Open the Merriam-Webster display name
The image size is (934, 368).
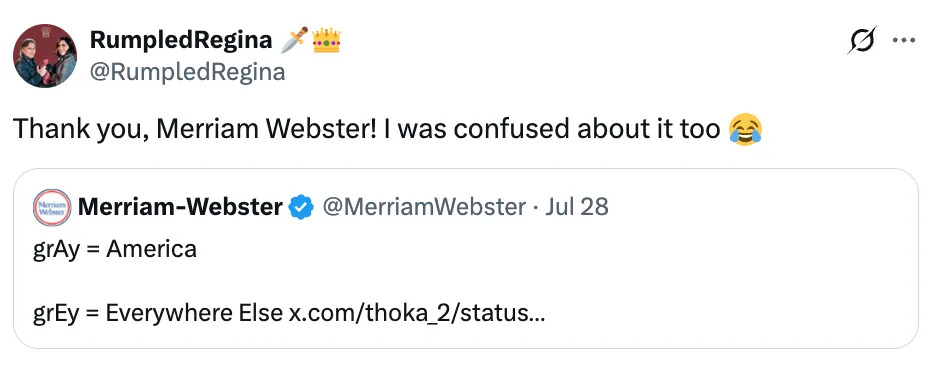coord(180,207)
